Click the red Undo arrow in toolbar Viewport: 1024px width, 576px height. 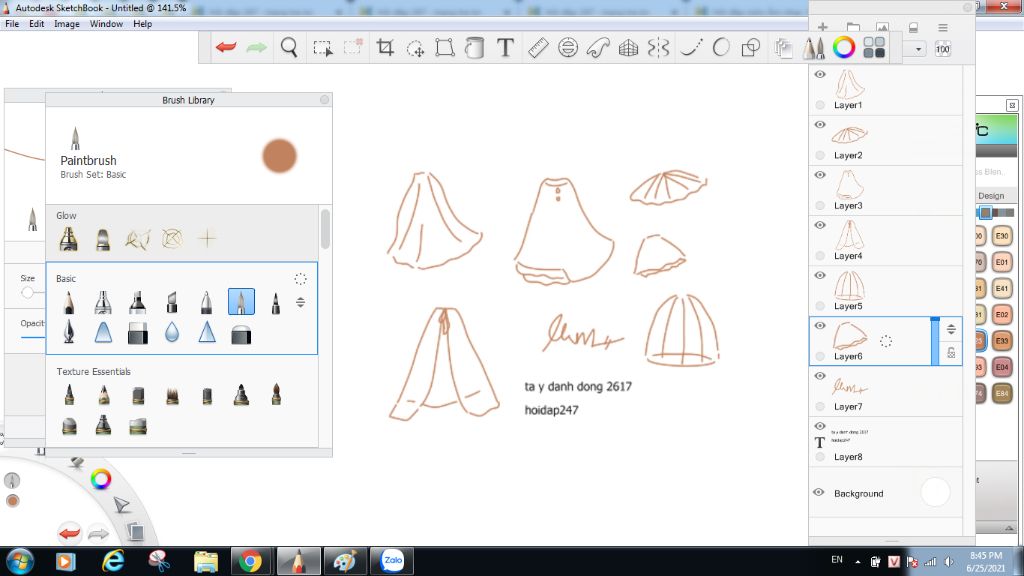(226, 48)
